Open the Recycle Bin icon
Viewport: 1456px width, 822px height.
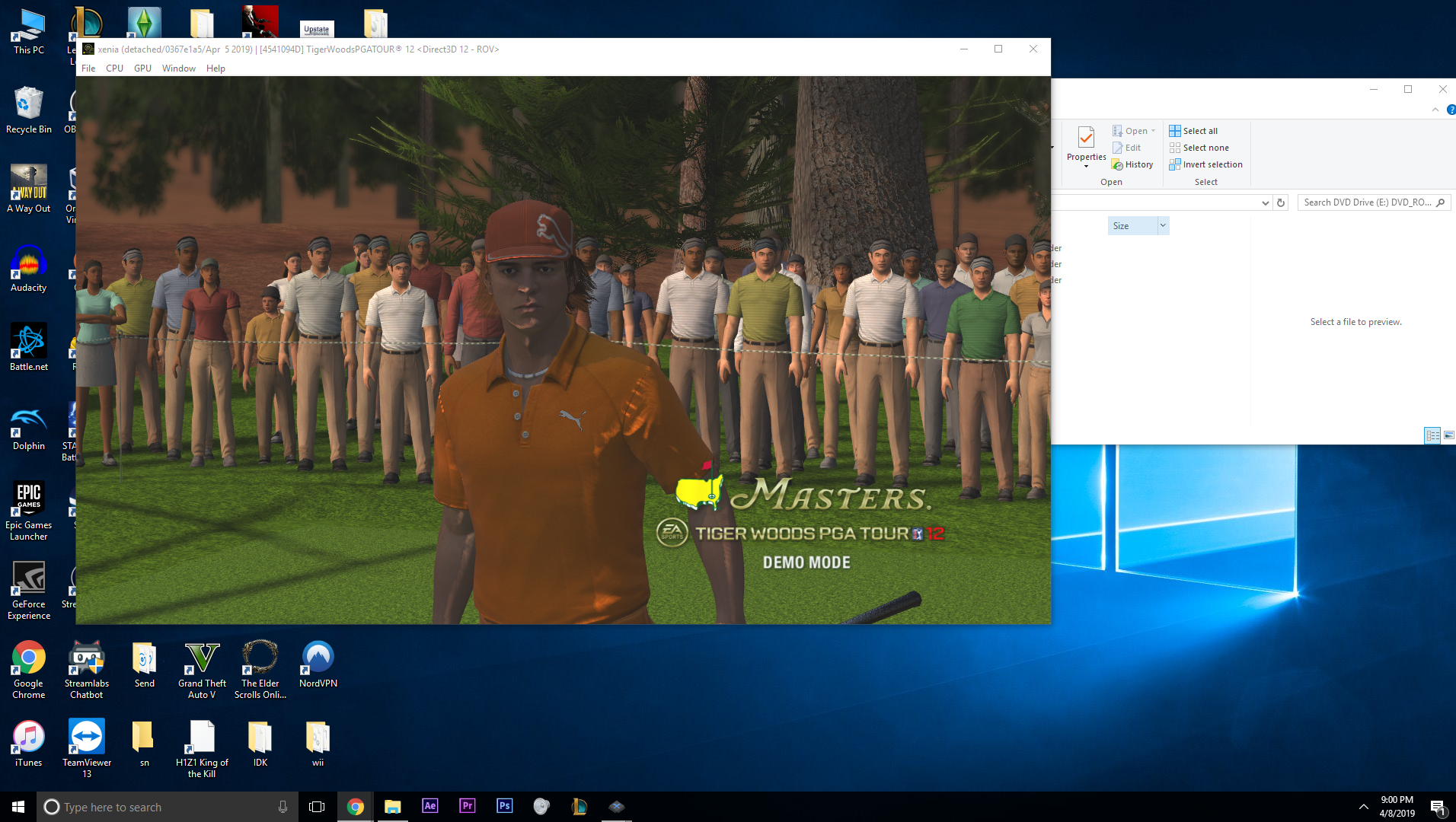pos(29,111)
